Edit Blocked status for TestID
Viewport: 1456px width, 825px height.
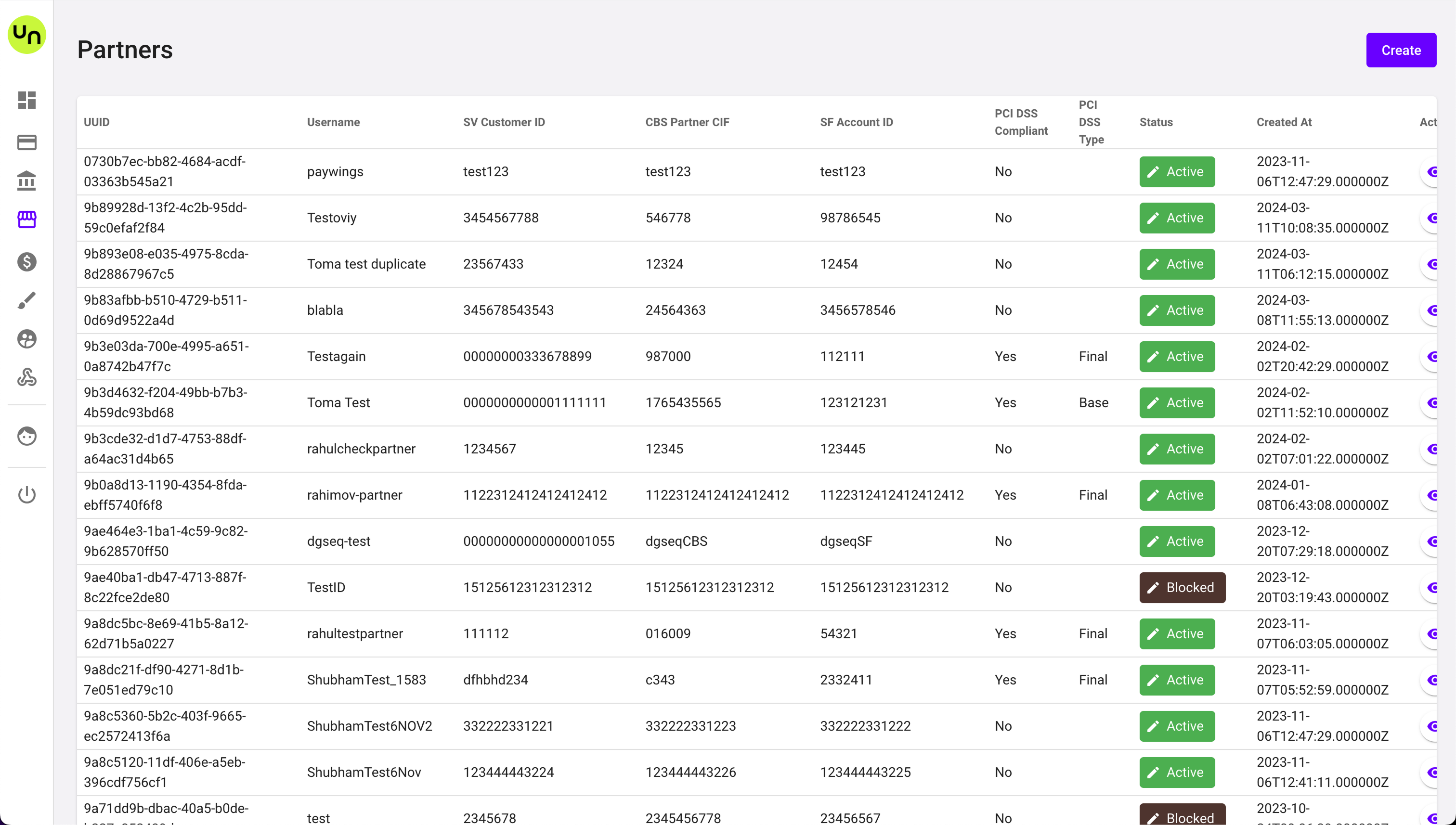[x=1182, y=588]
